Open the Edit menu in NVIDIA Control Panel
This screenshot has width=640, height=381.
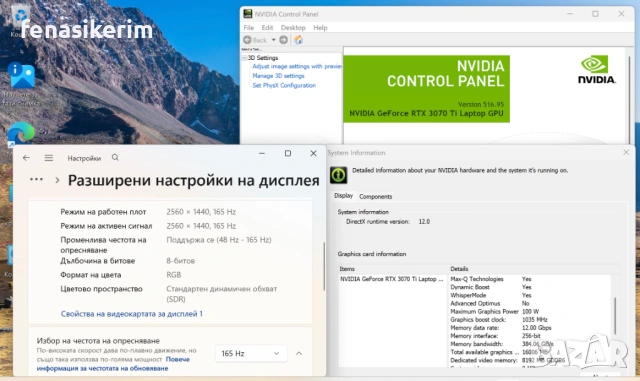(x=267, y=28)
